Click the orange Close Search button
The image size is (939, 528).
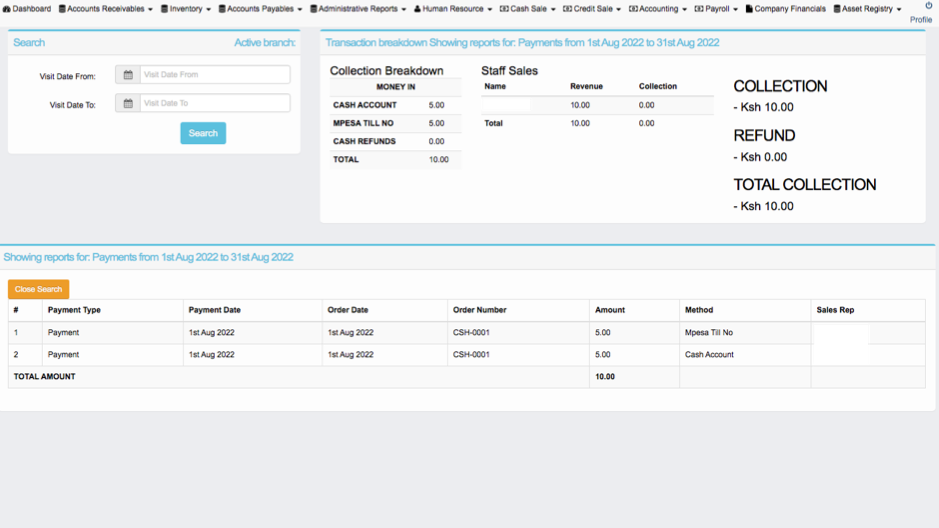pyautogui.click(x=38, y=289)
